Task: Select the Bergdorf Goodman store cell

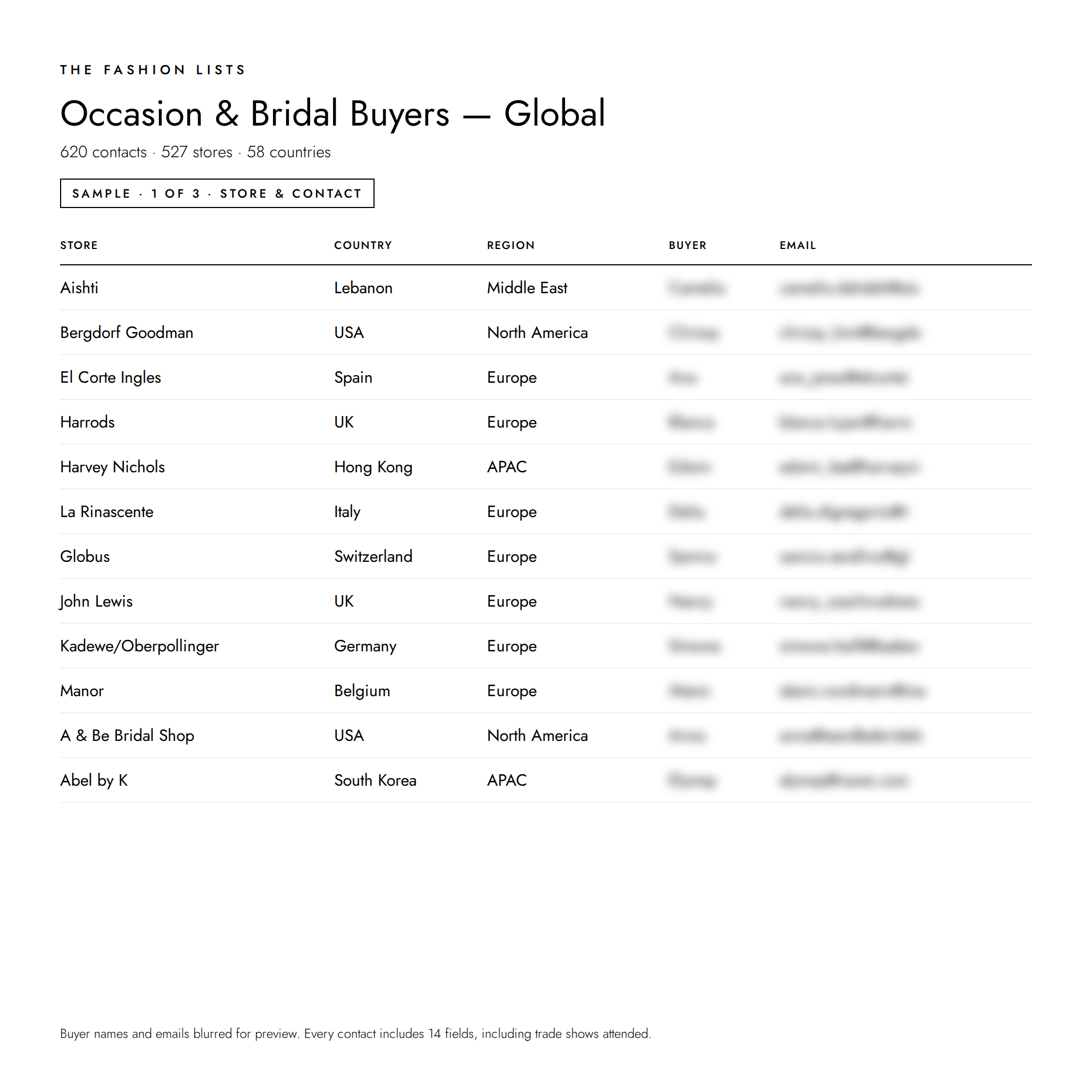Action: click(x=127, y=333)
